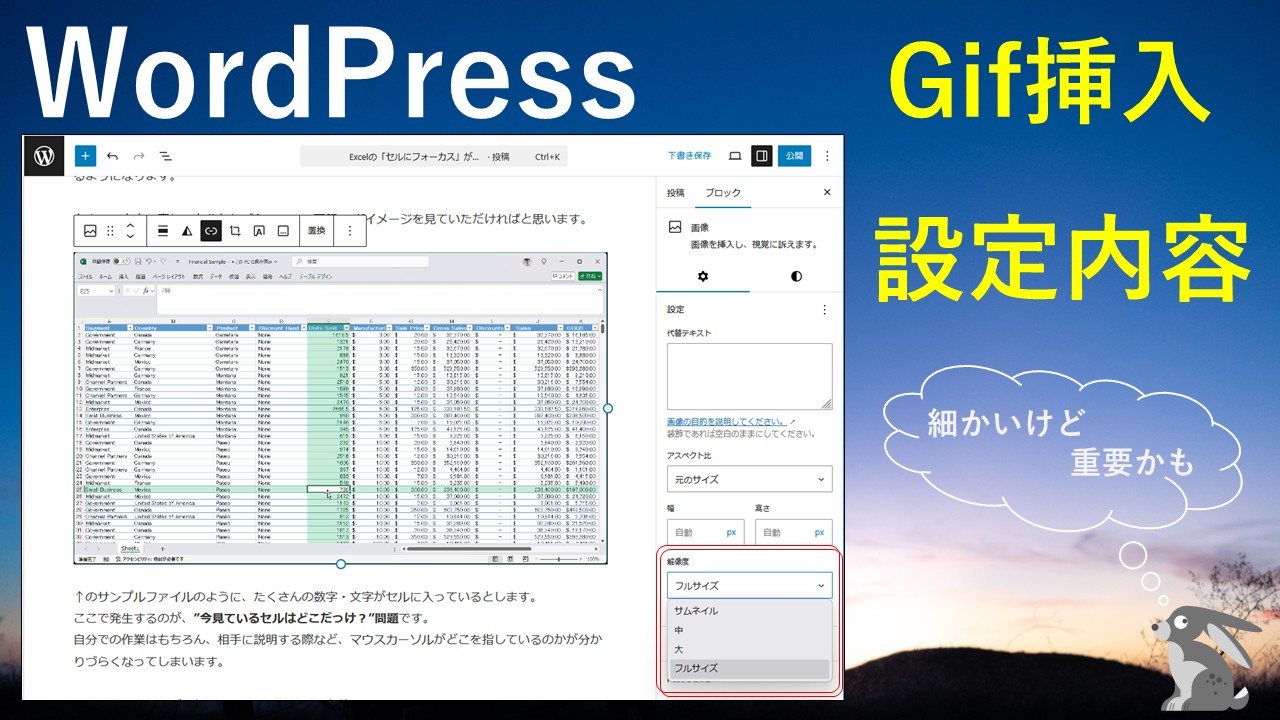Click the 代替テキスト text area
This screenshot has width=1280, height=720.
[x=749, y=376]
